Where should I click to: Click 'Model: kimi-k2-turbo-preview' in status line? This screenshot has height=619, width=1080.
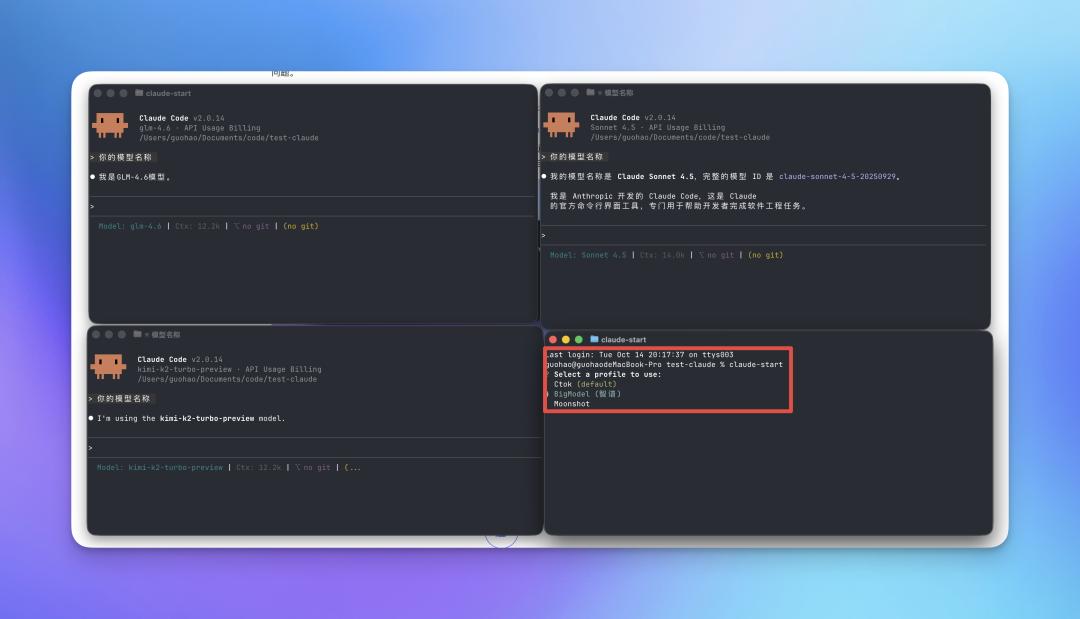click(160, 467)
